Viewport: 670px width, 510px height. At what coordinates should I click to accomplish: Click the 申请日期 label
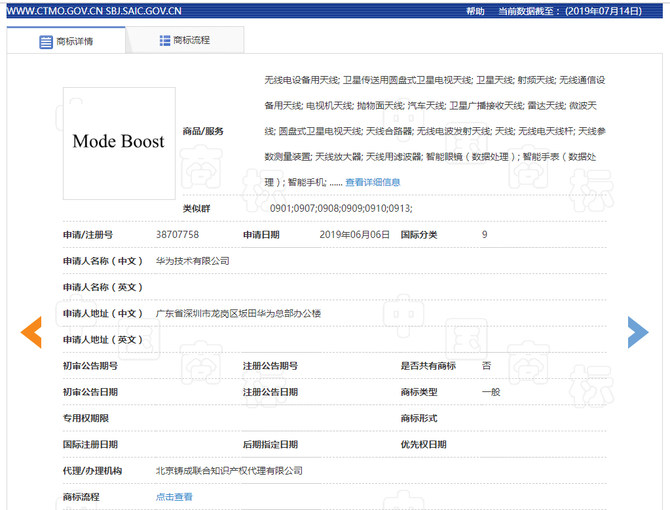261,234
